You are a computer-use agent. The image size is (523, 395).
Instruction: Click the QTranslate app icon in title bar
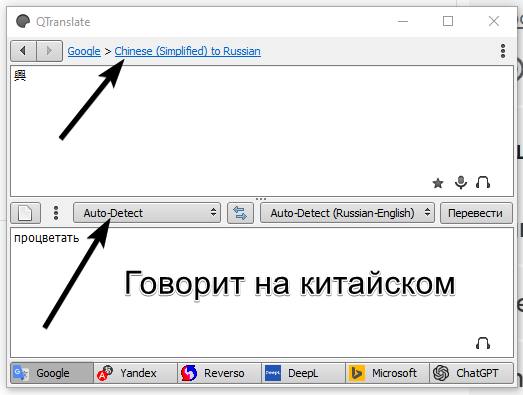[x=23, y=21]
